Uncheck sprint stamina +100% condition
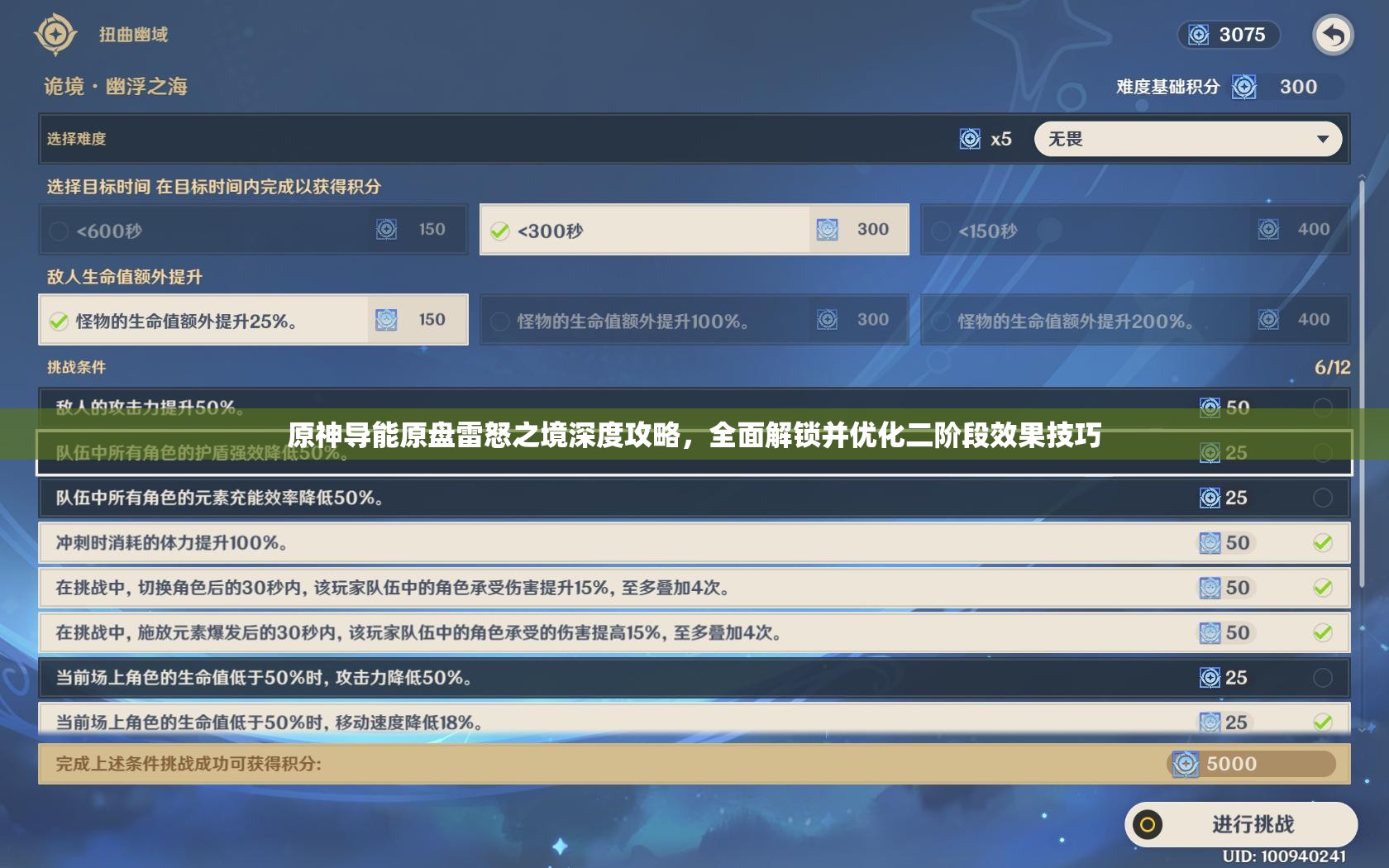This screenshot has width=1389, height=868. (1323, 542)
